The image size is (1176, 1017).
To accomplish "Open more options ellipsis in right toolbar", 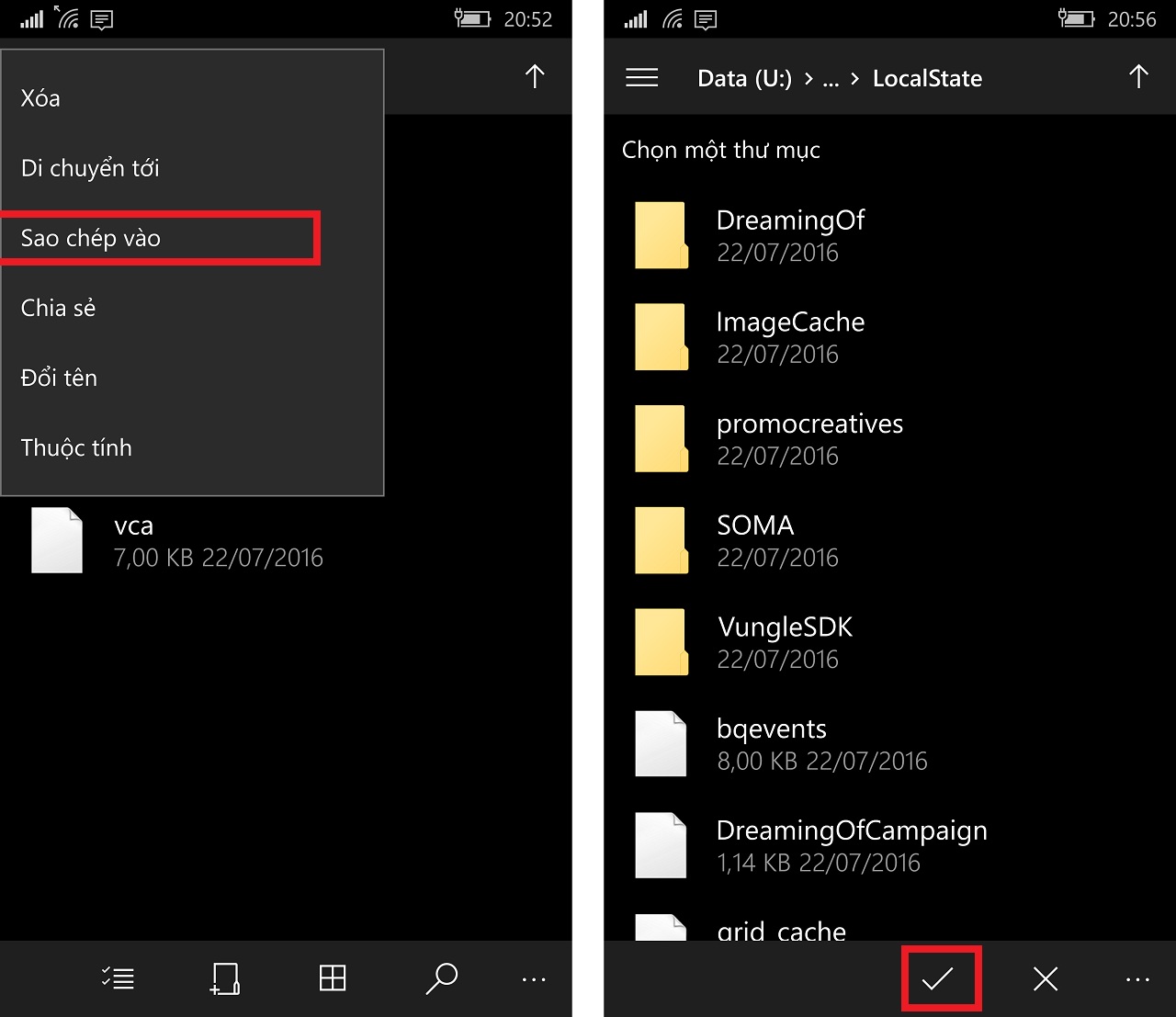I will (x=1137, y=980).
